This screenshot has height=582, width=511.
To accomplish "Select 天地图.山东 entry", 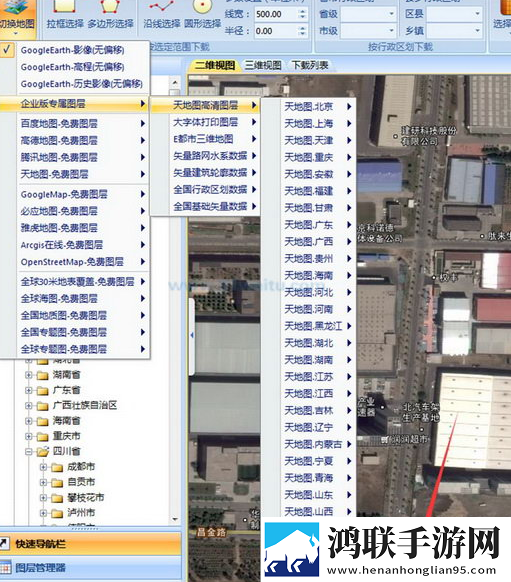I will click(x=309, y=495).
